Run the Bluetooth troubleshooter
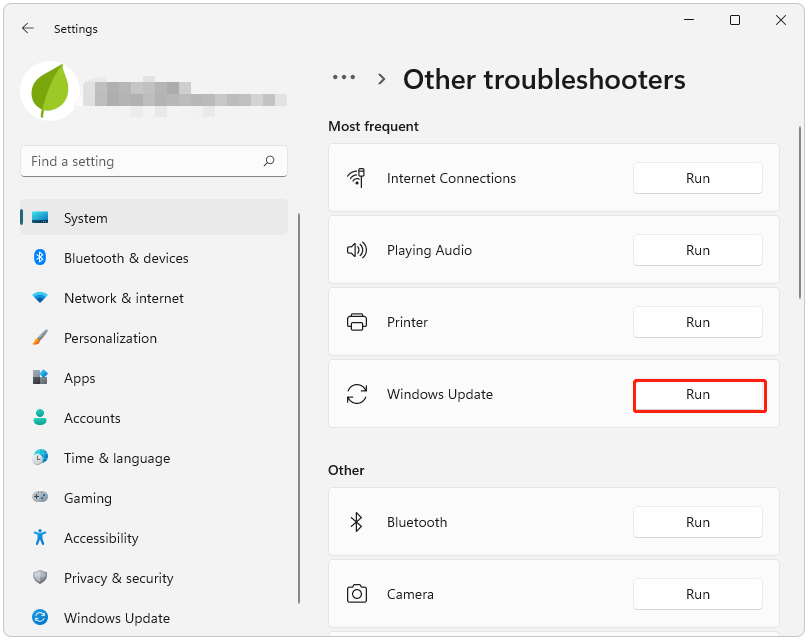This screenshot has height=640, width=808. tap(697, 522)
